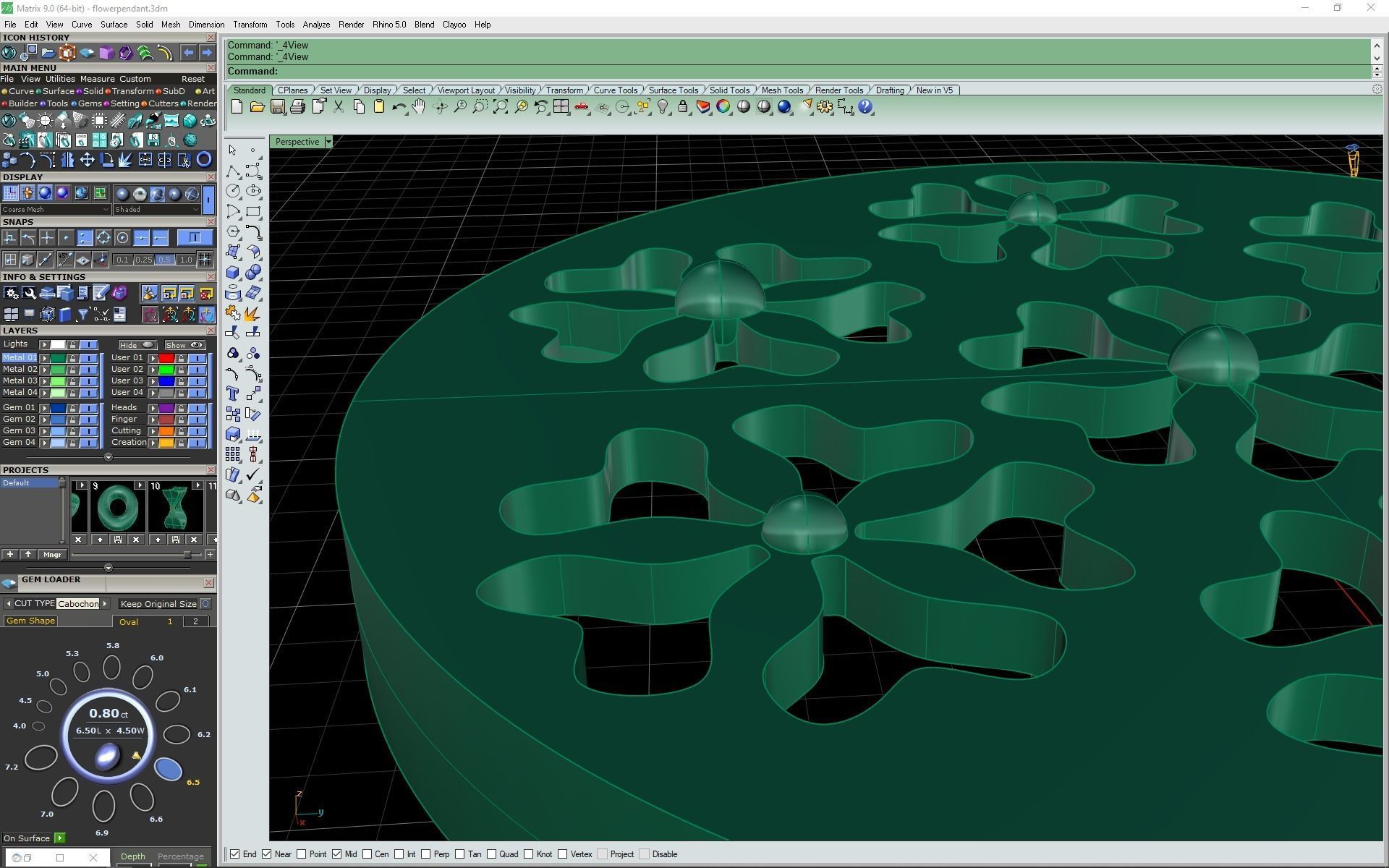
Task: Open the Surface menu
Action: [x=114, y=25]
